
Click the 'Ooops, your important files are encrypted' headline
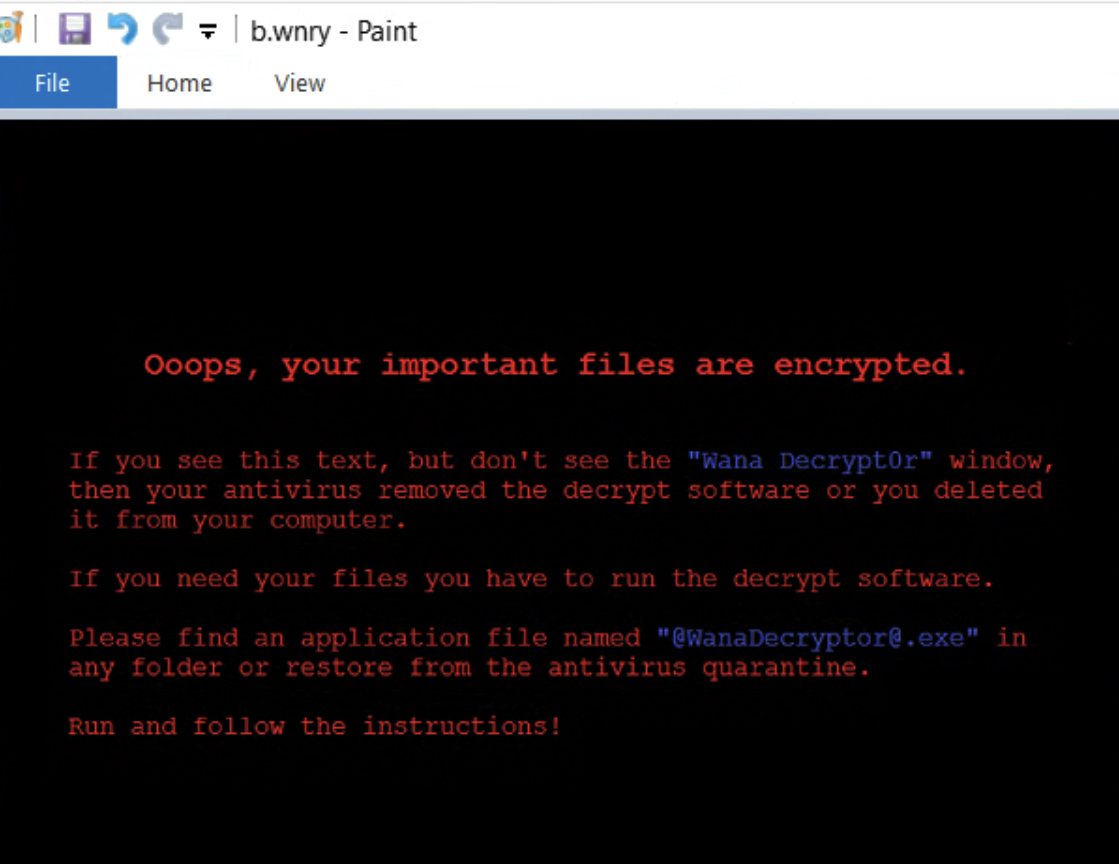pyautogui.click(x=555, y=365)
